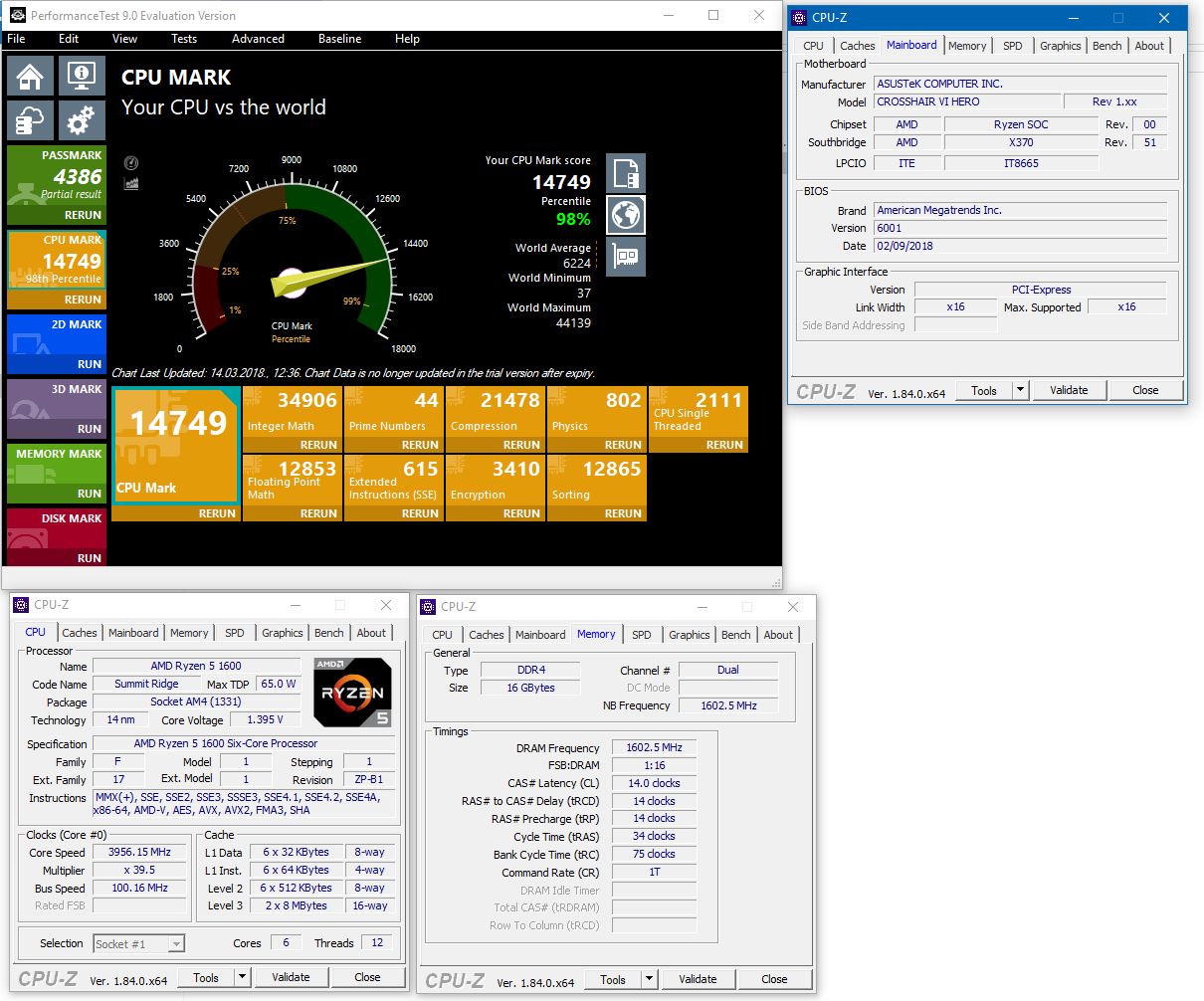This screenshot has height=1001, width=1204.
Task: Click Close in the CPU tab CPU-Z window
Action: [367, 977]
